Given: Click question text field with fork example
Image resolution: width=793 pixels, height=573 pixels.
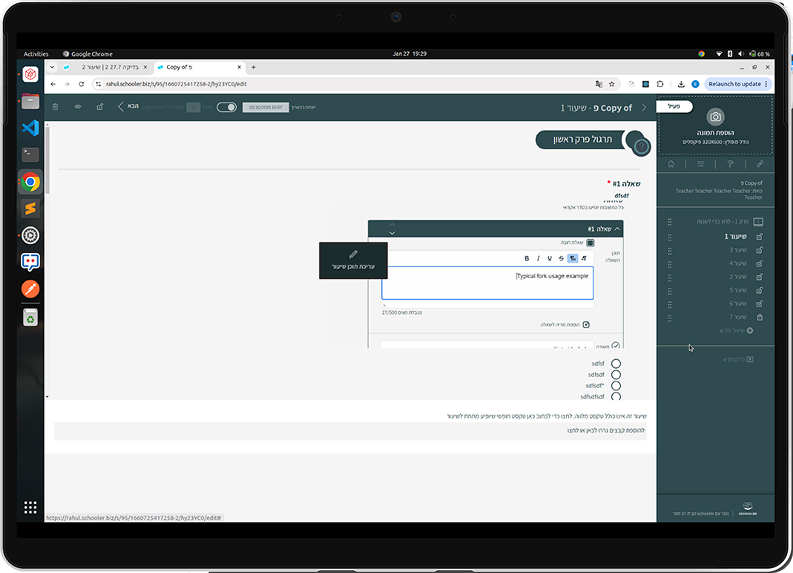Looking at the screenshot, I should pos(487,283).
